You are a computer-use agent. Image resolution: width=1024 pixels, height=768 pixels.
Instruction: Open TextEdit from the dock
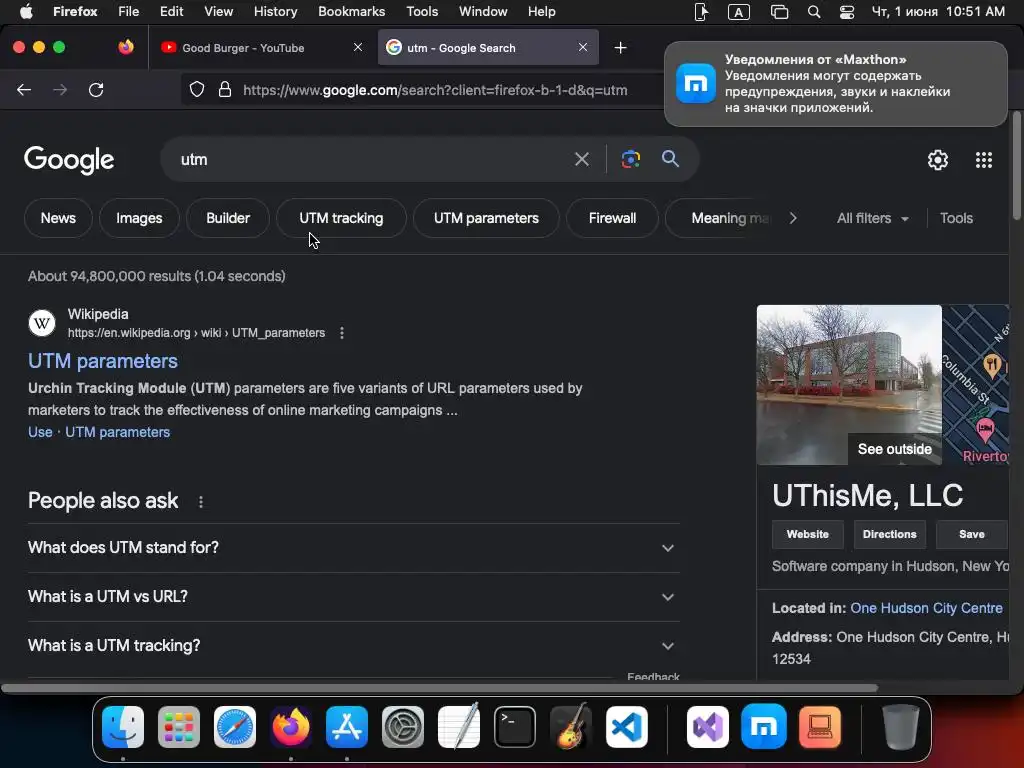coord(459,727)
